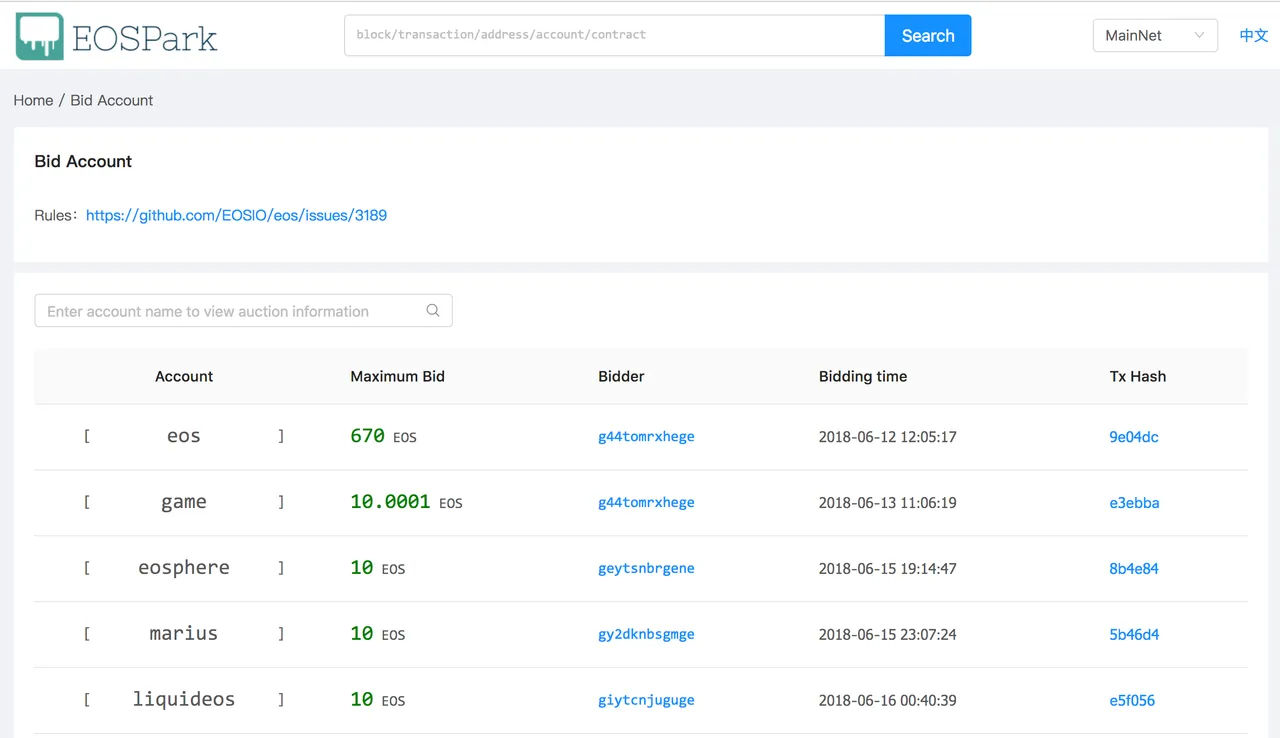Screen dimensions: 1280x738
Task: Click the 10 EOS bid for eosphere
Action: (377, 568)
